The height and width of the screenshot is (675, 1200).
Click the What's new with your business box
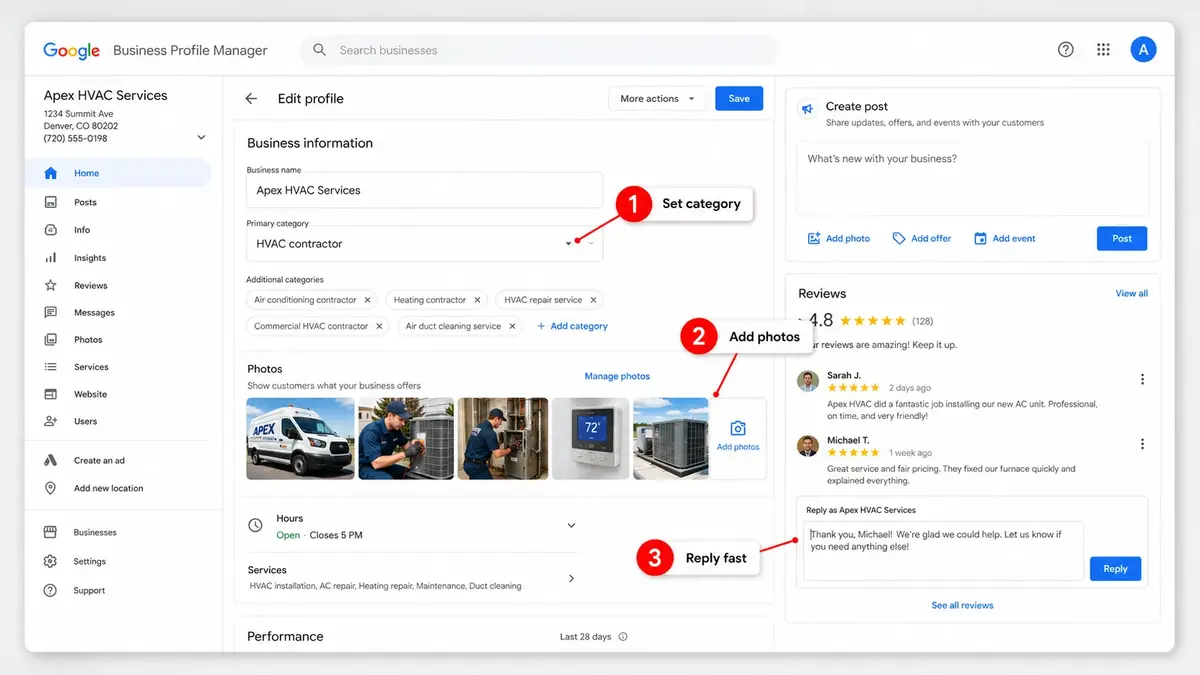point(973,178)
